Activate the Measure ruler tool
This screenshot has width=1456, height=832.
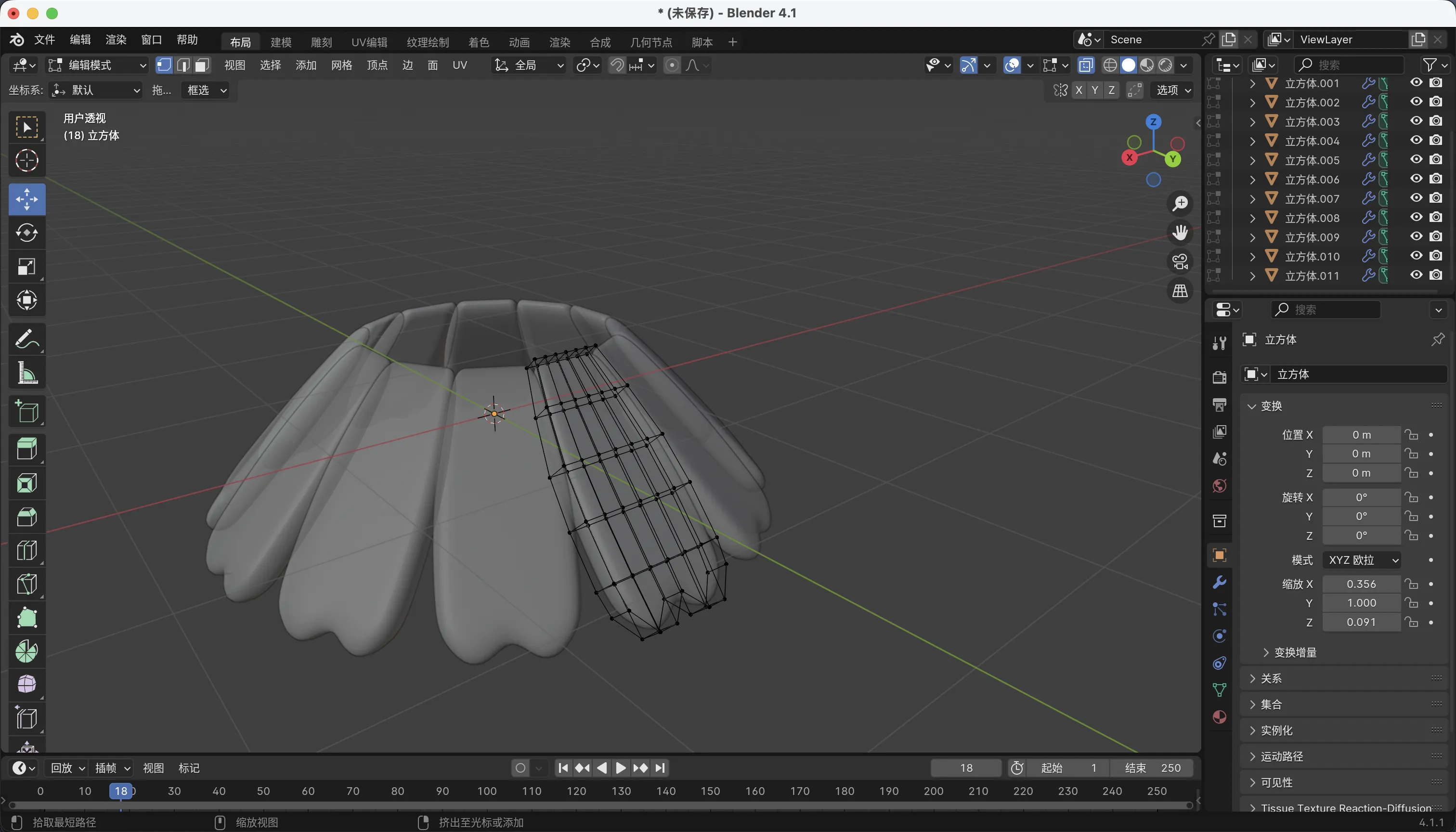(26, 373)
